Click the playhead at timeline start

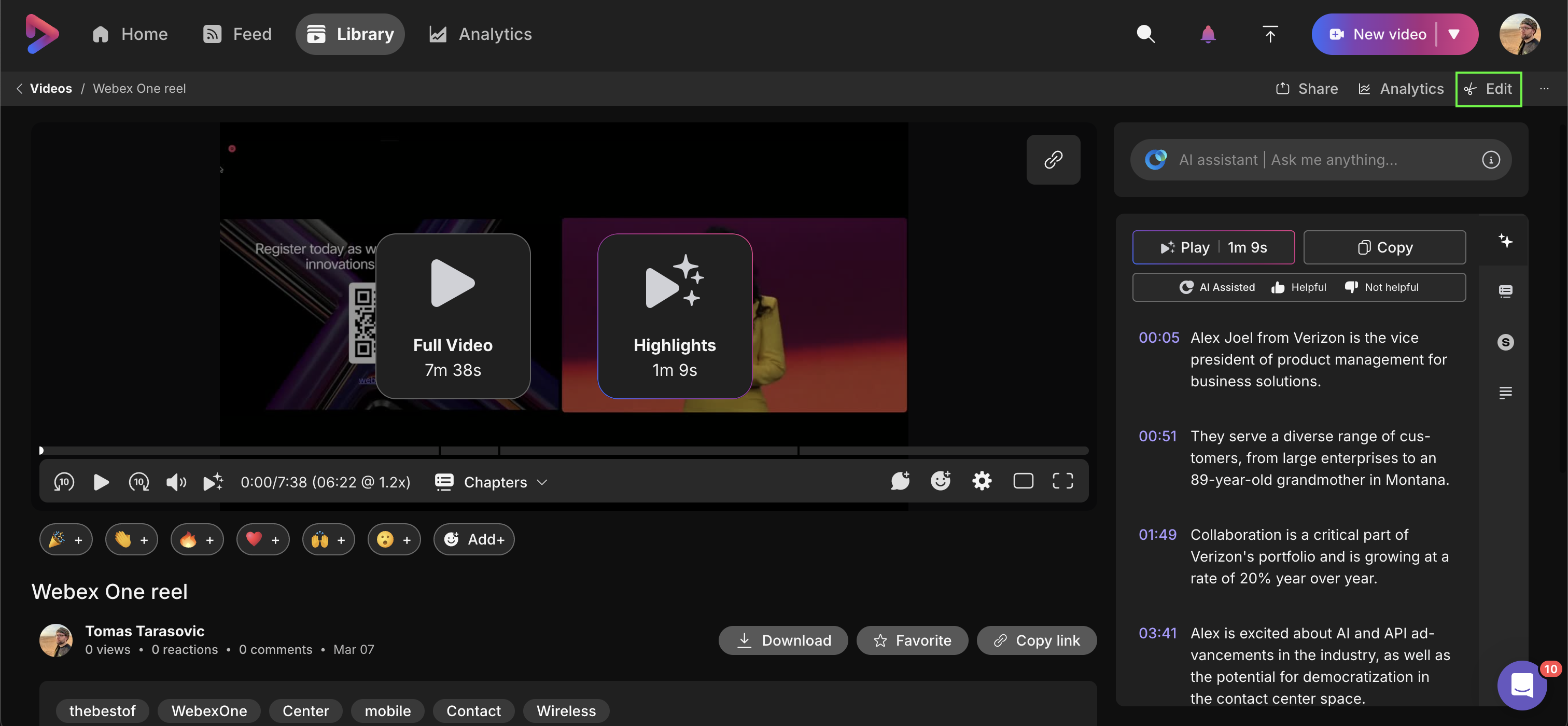pos(41,450)
